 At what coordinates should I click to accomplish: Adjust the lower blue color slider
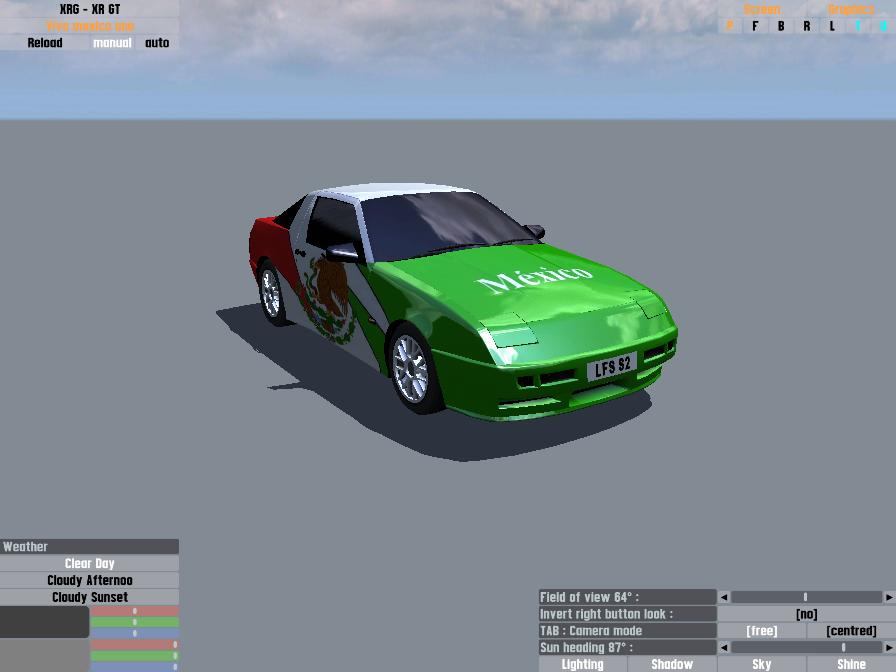coord(135,667)
